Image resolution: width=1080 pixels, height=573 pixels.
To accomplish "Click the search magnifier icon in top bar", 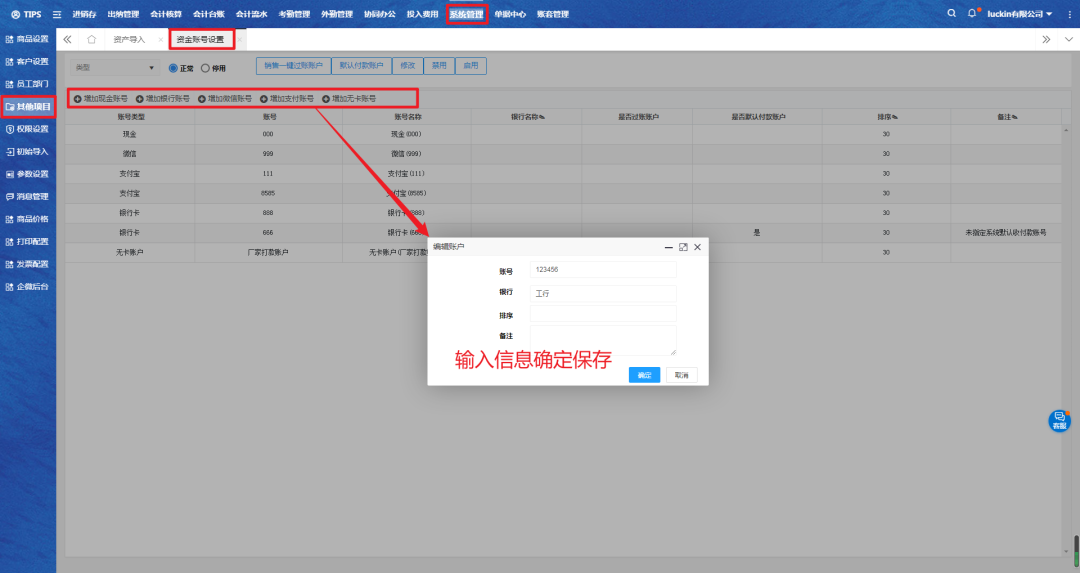I will coord(951,14).
